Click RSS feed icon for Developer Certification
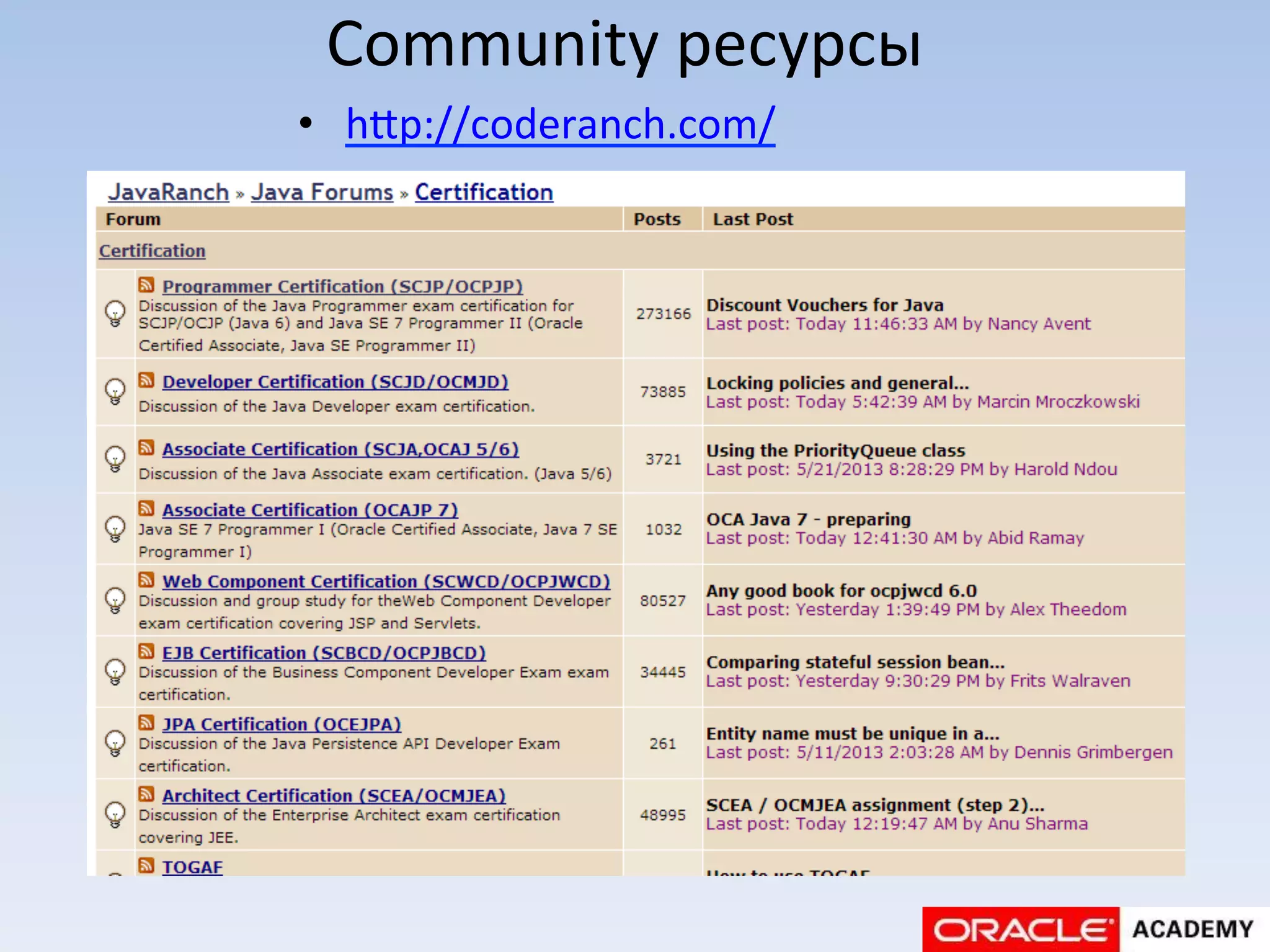The width and height of the screenshot is (1270, 952). pyautogui.click(x=146, y=380)
